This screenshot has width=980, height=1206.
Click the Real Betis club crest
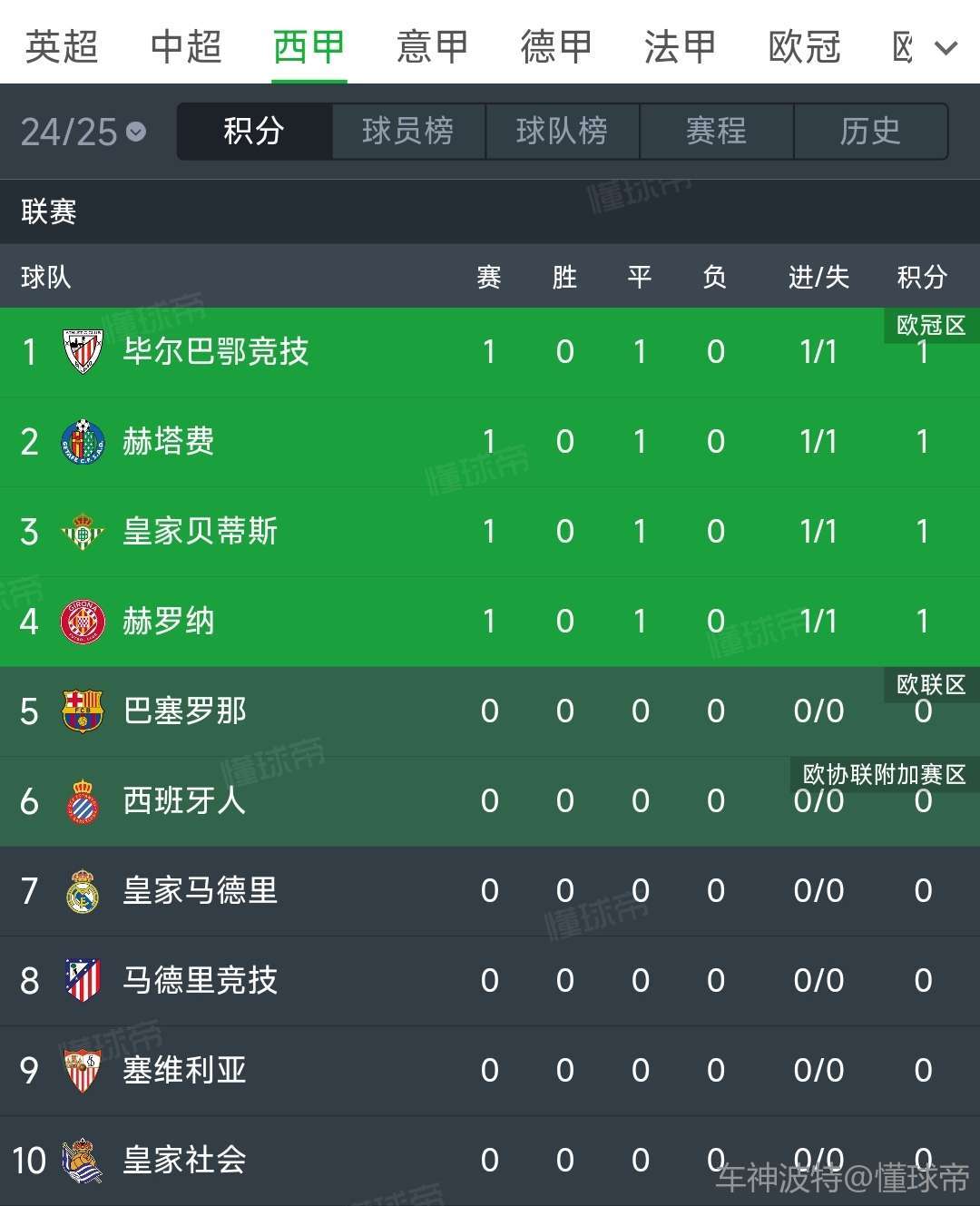pyautogui.click(x=83, y=532)
